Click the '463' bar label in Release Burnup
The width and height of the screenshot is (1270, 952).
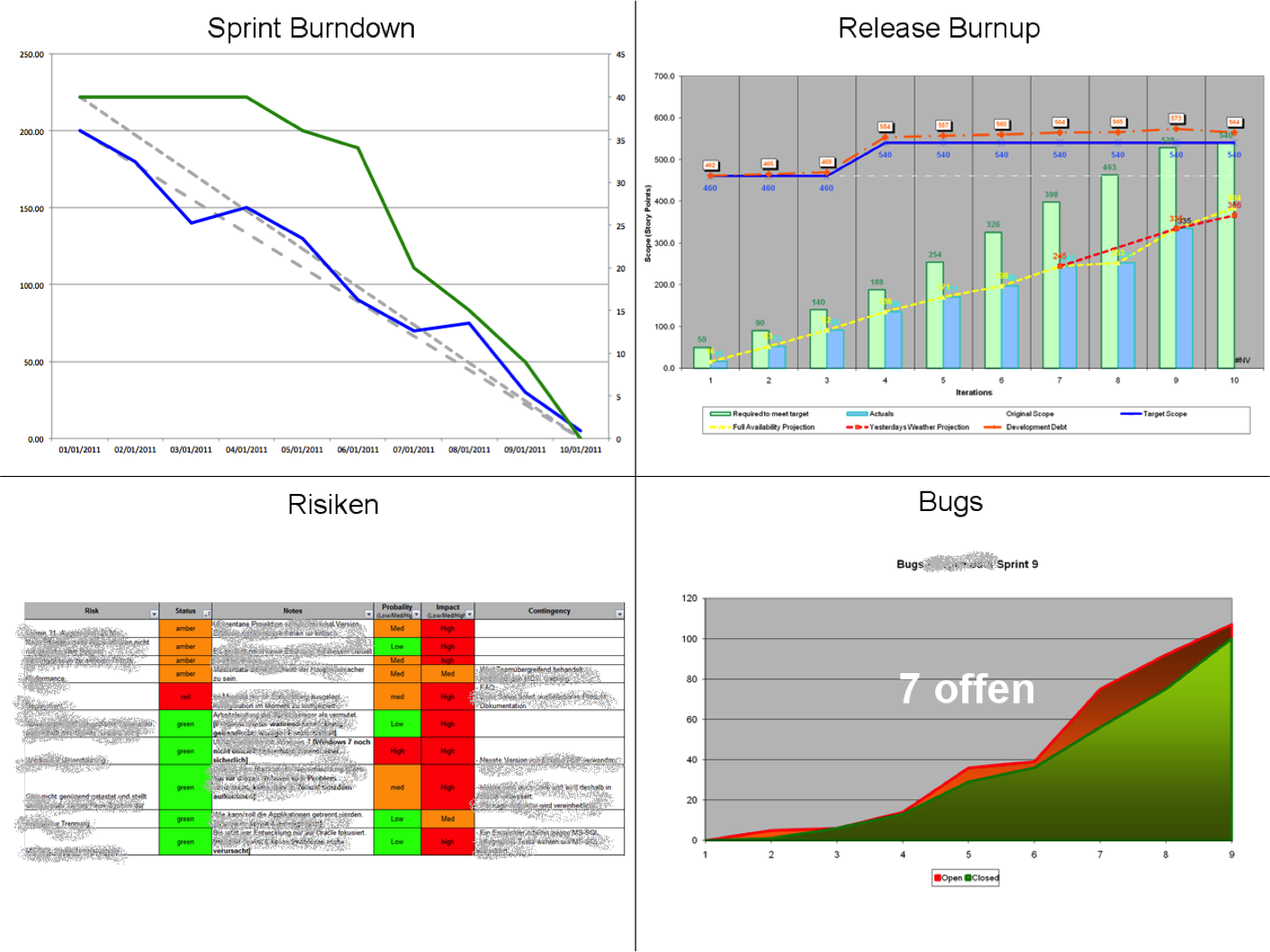click(x=1109, y=167)
